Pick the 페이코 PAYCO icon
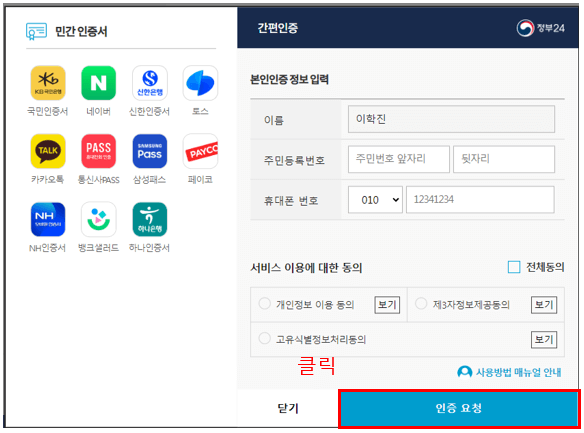This screenshot has height=433, width=584. [x=200, y=151]
